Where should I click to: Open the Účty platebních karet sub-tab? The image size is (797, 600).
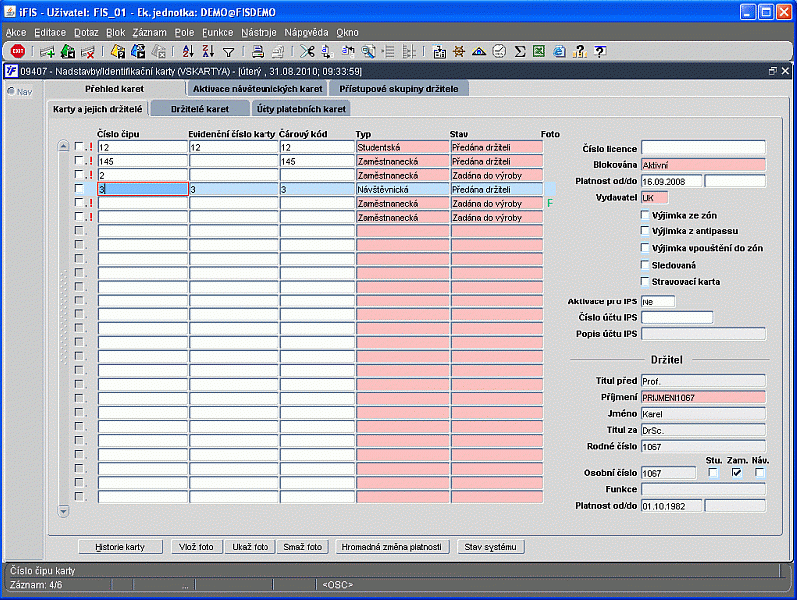[301, 109]
